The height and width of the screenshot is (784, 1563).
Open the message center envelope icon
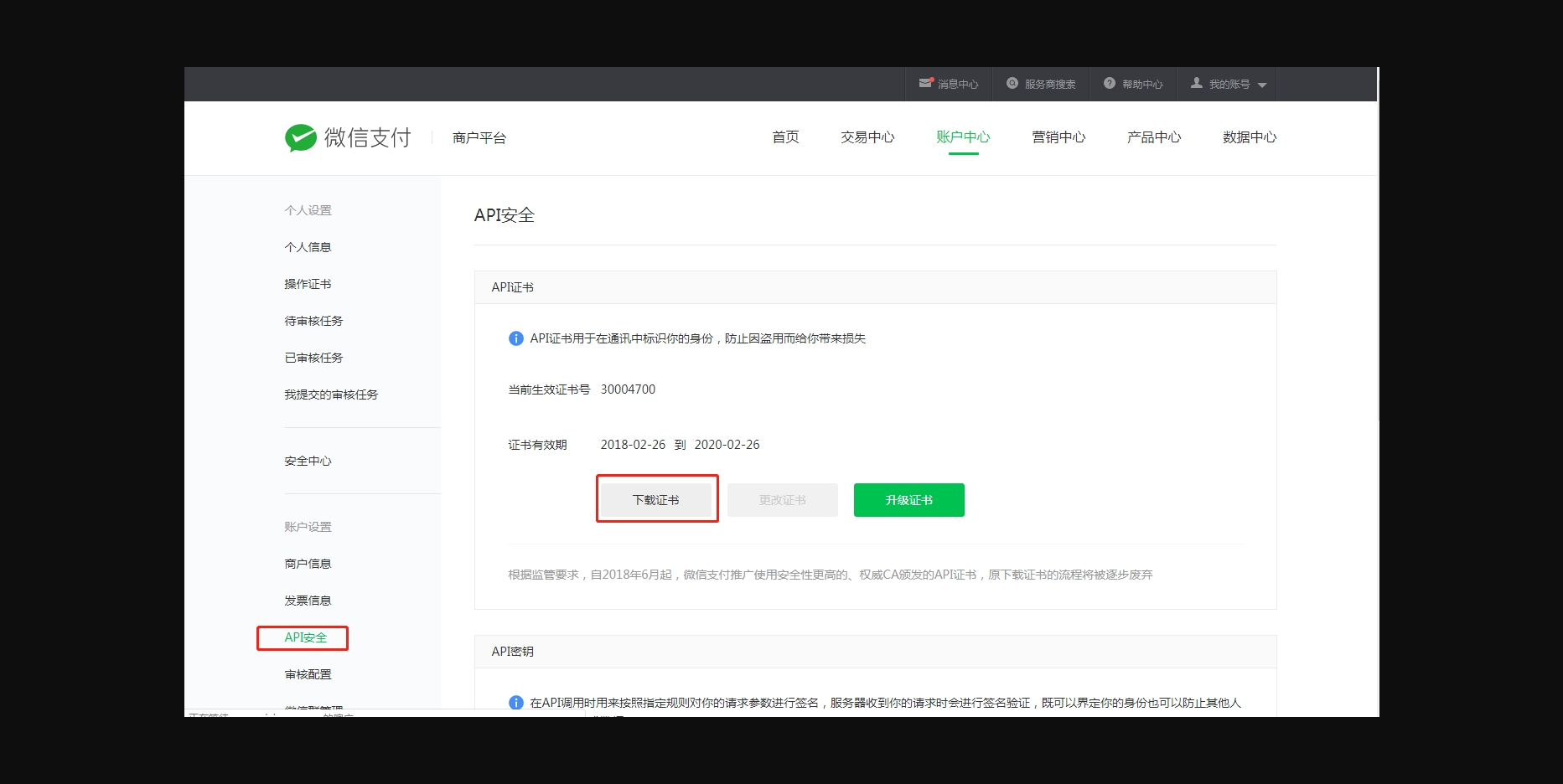tap(926, 83)
